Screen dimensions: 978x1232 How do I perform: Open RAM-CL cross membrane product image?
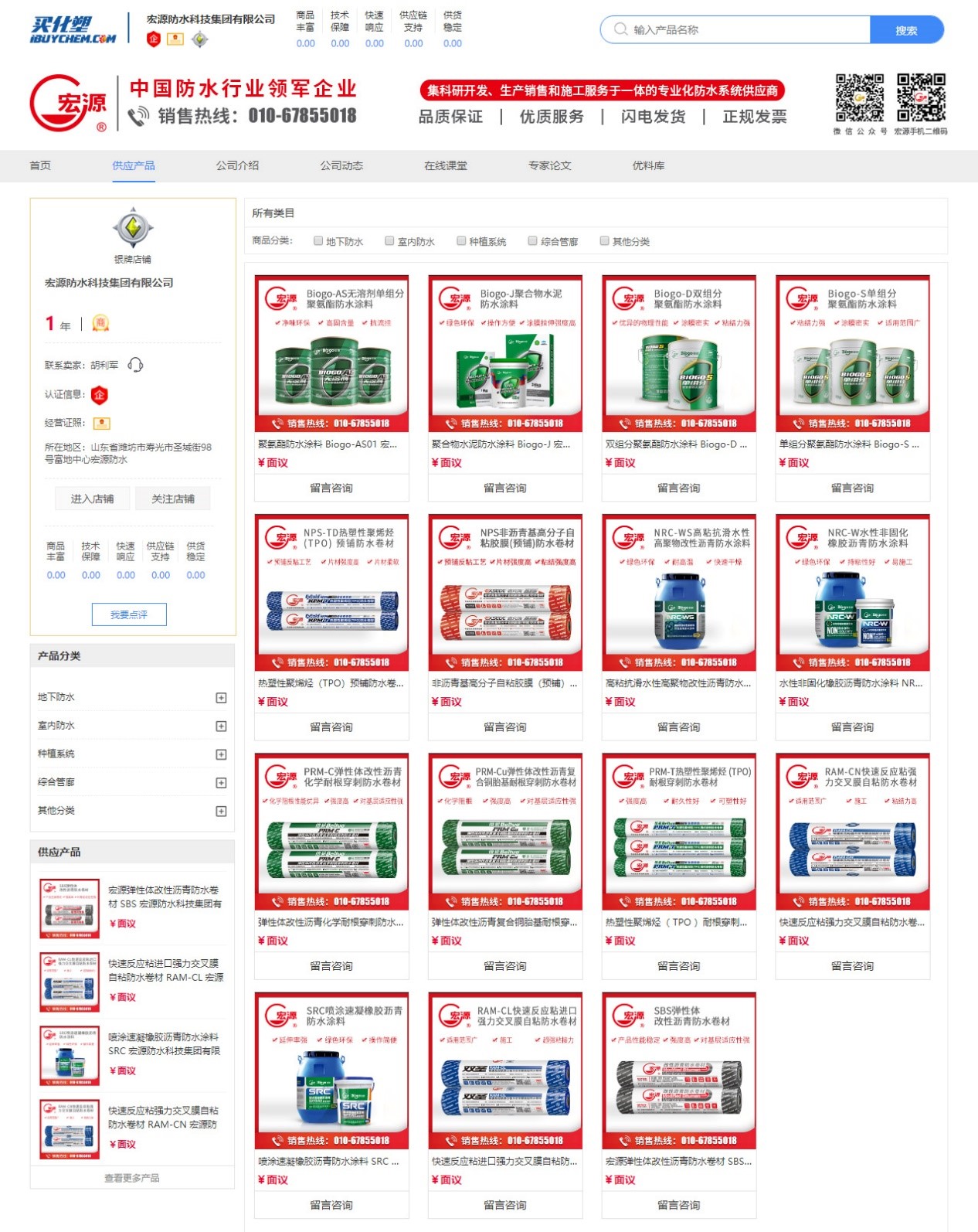(x=505, y=1070)
